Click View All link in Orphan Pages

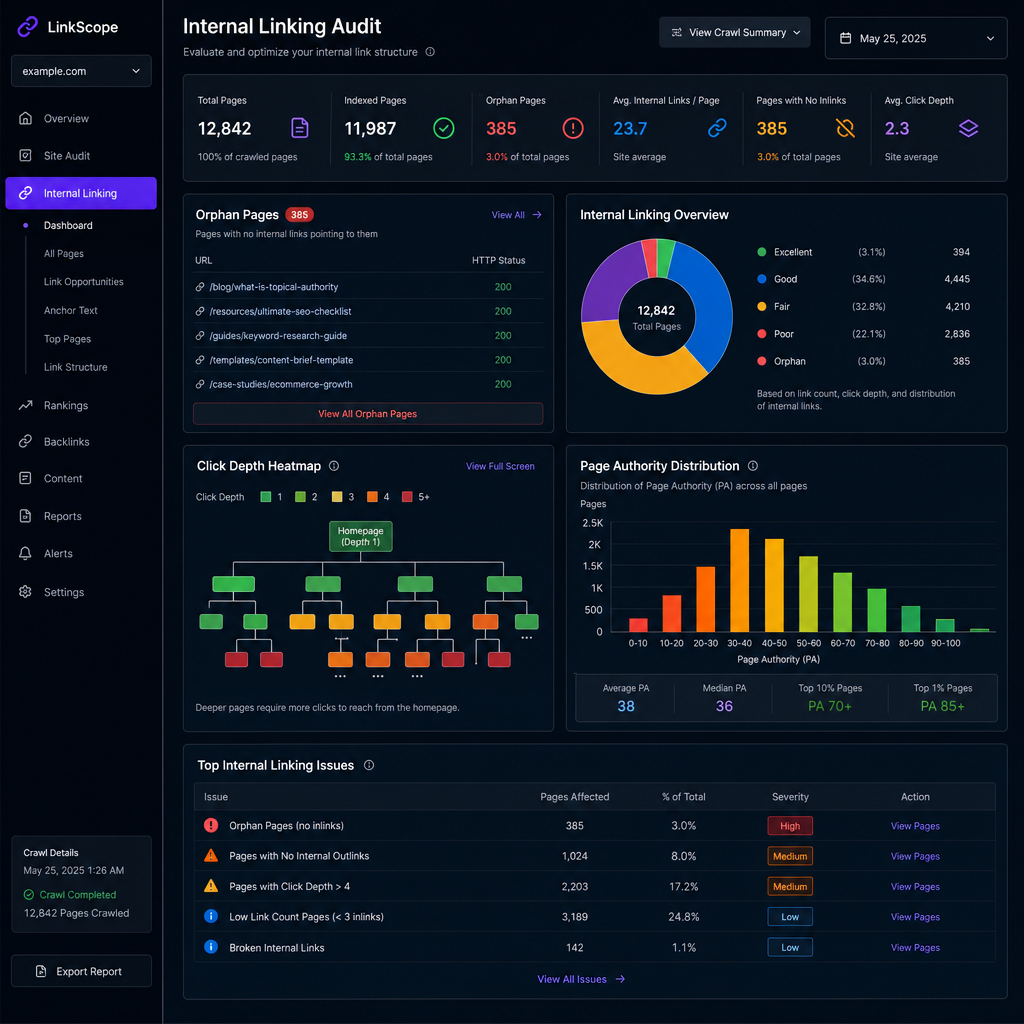(517, 214)
